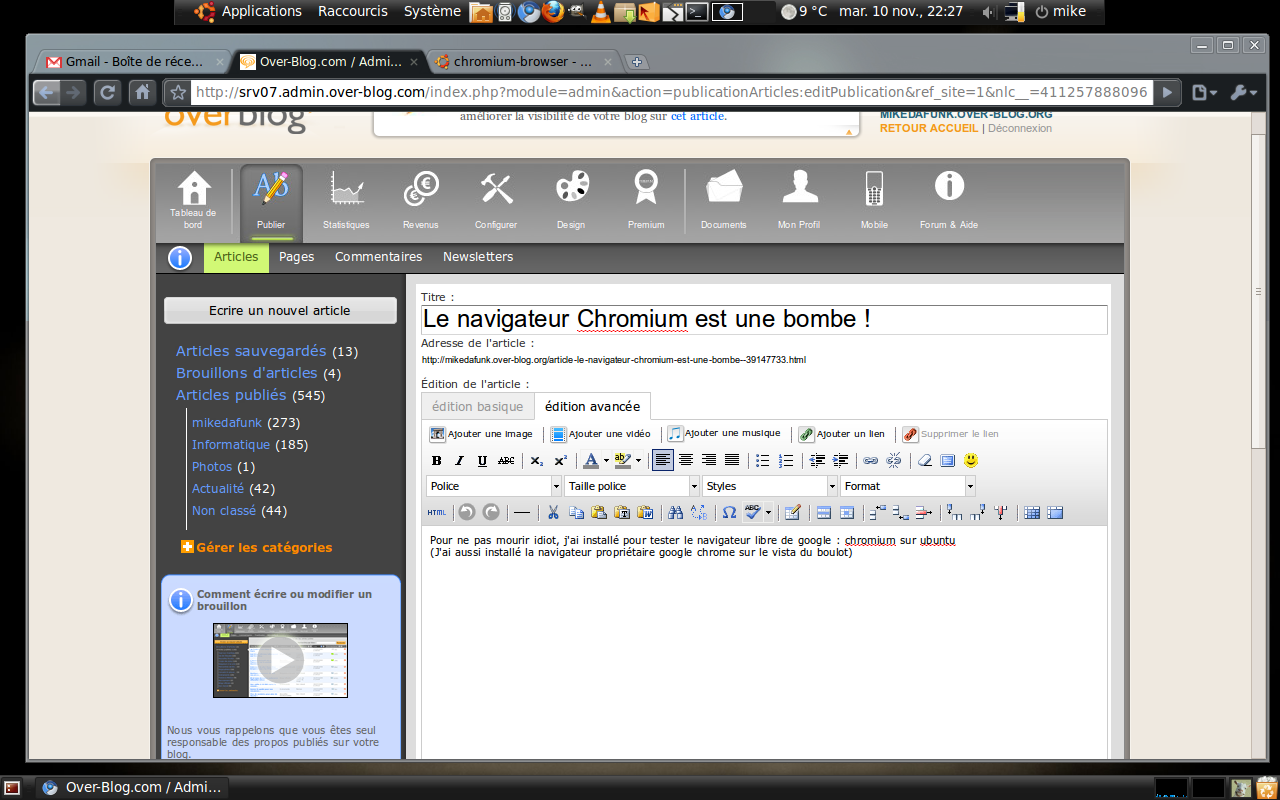1280x800 pixels.
Task: Play the brouillon tutorial video thumbnail
Action: click(x=280, y=660)
